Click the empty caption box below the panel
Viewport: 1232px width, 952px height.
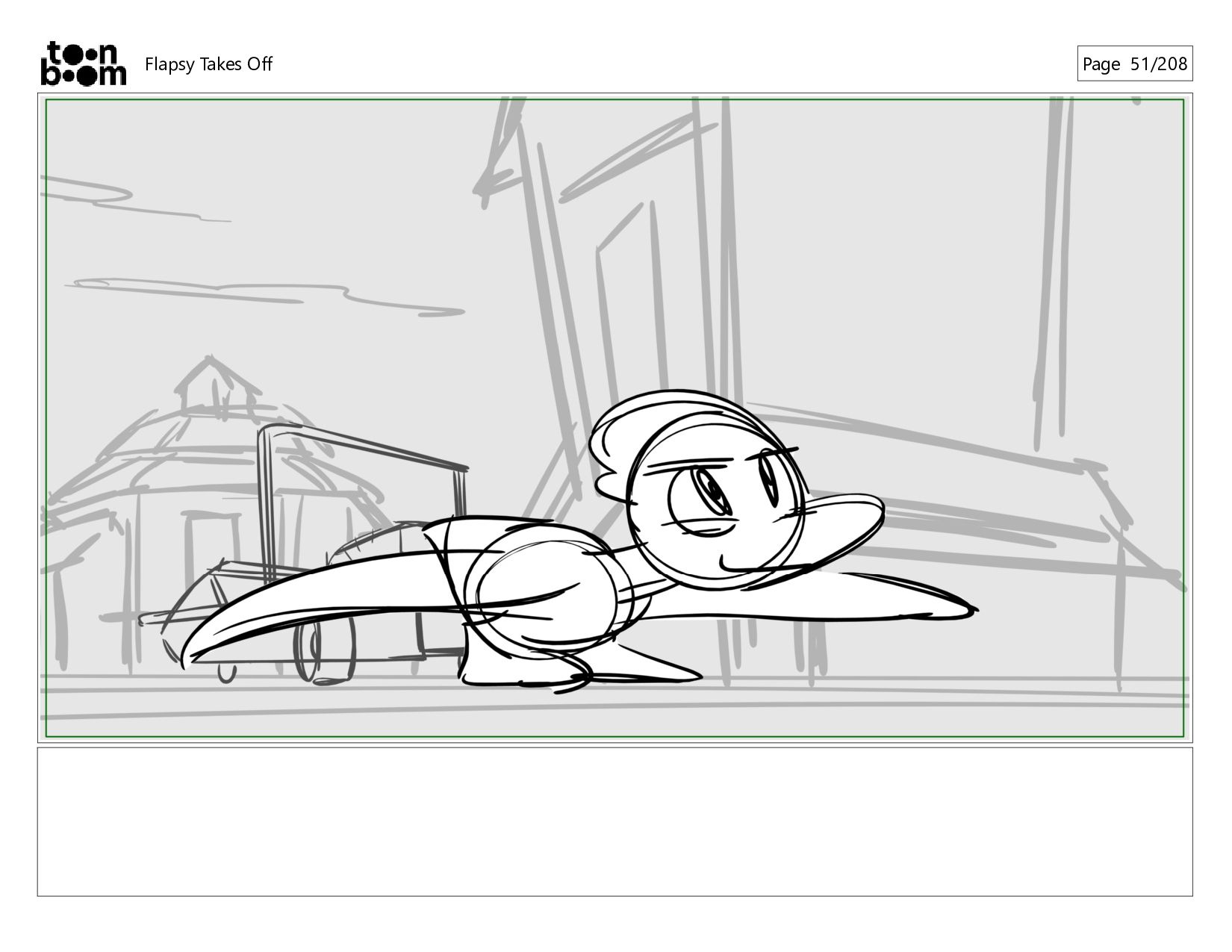[x=615, y=821]
